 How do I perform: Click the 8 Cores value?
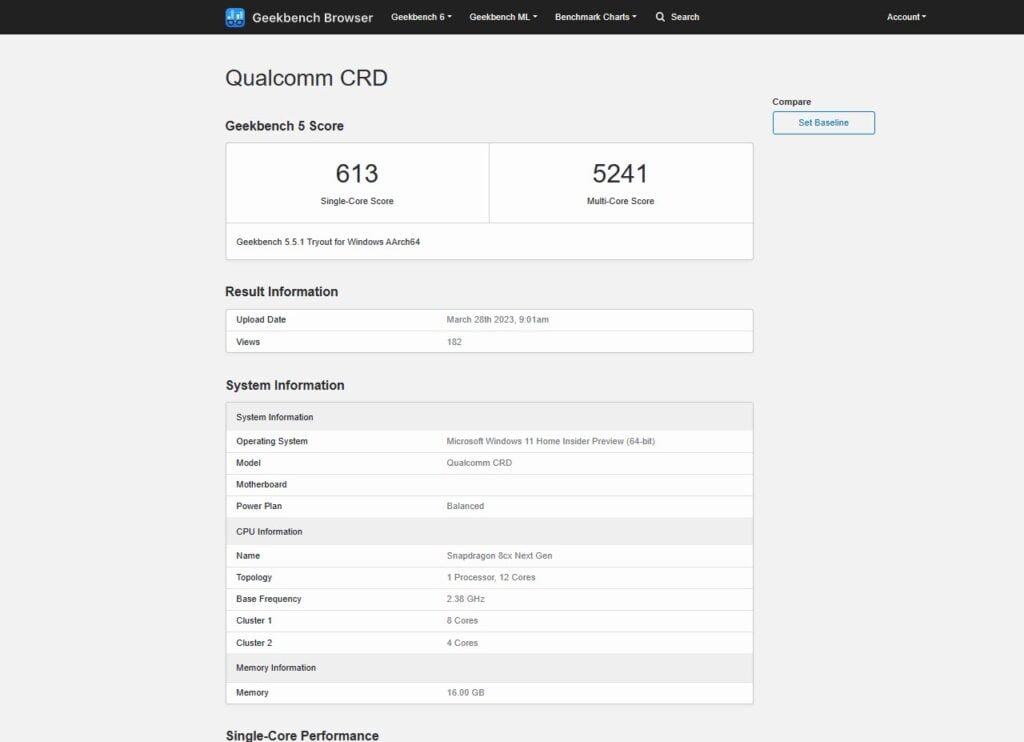[462, 620]
